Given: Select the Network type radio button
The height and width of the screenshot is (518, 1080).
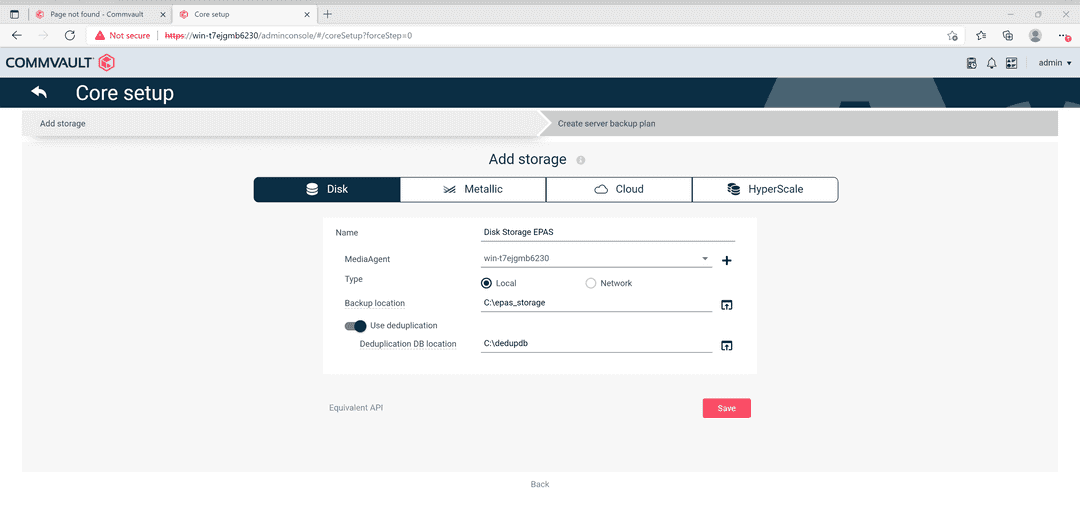Looking at the screenshot, I should 591,283.
